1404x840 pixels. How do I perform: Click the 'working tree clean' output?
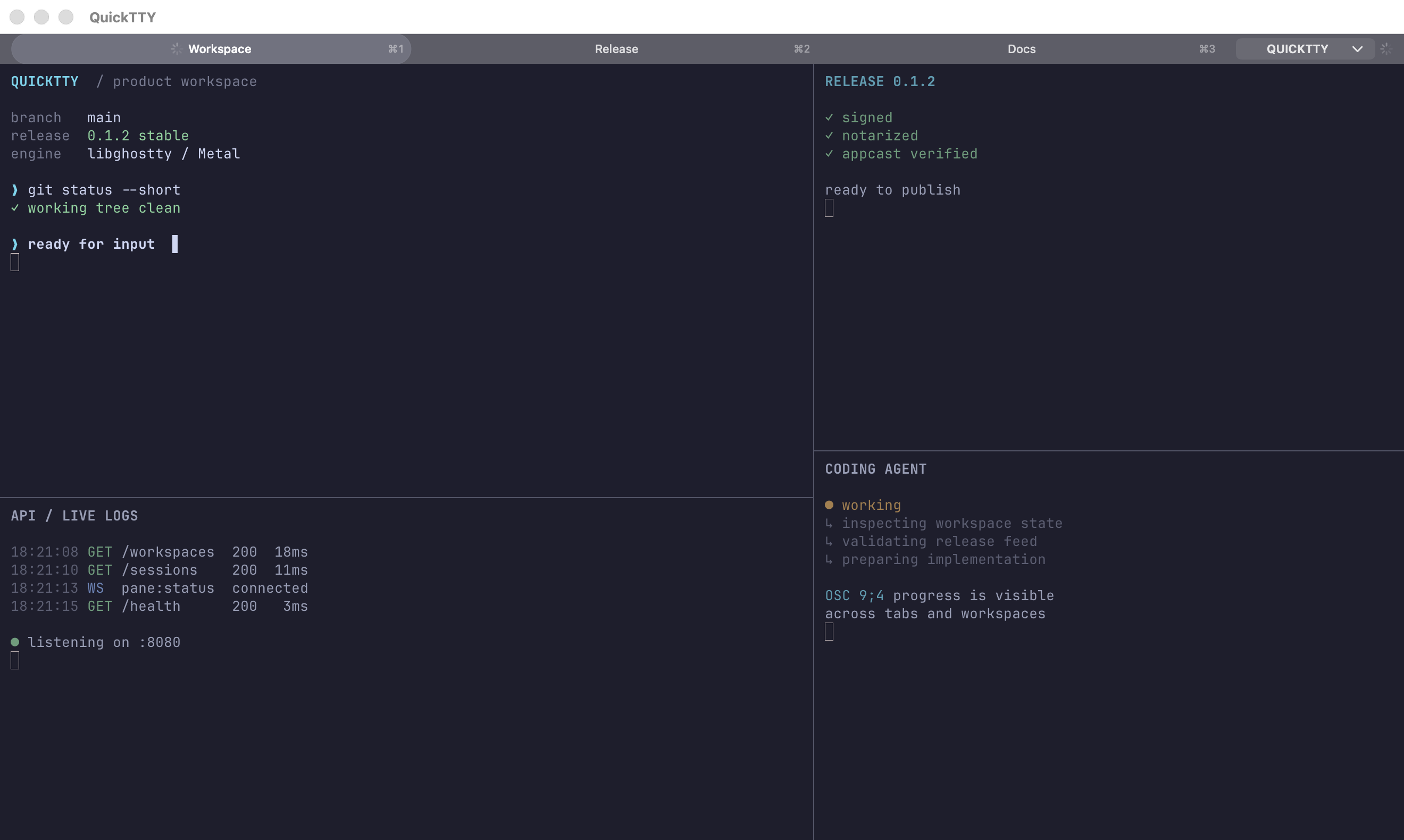coord(104,208)
